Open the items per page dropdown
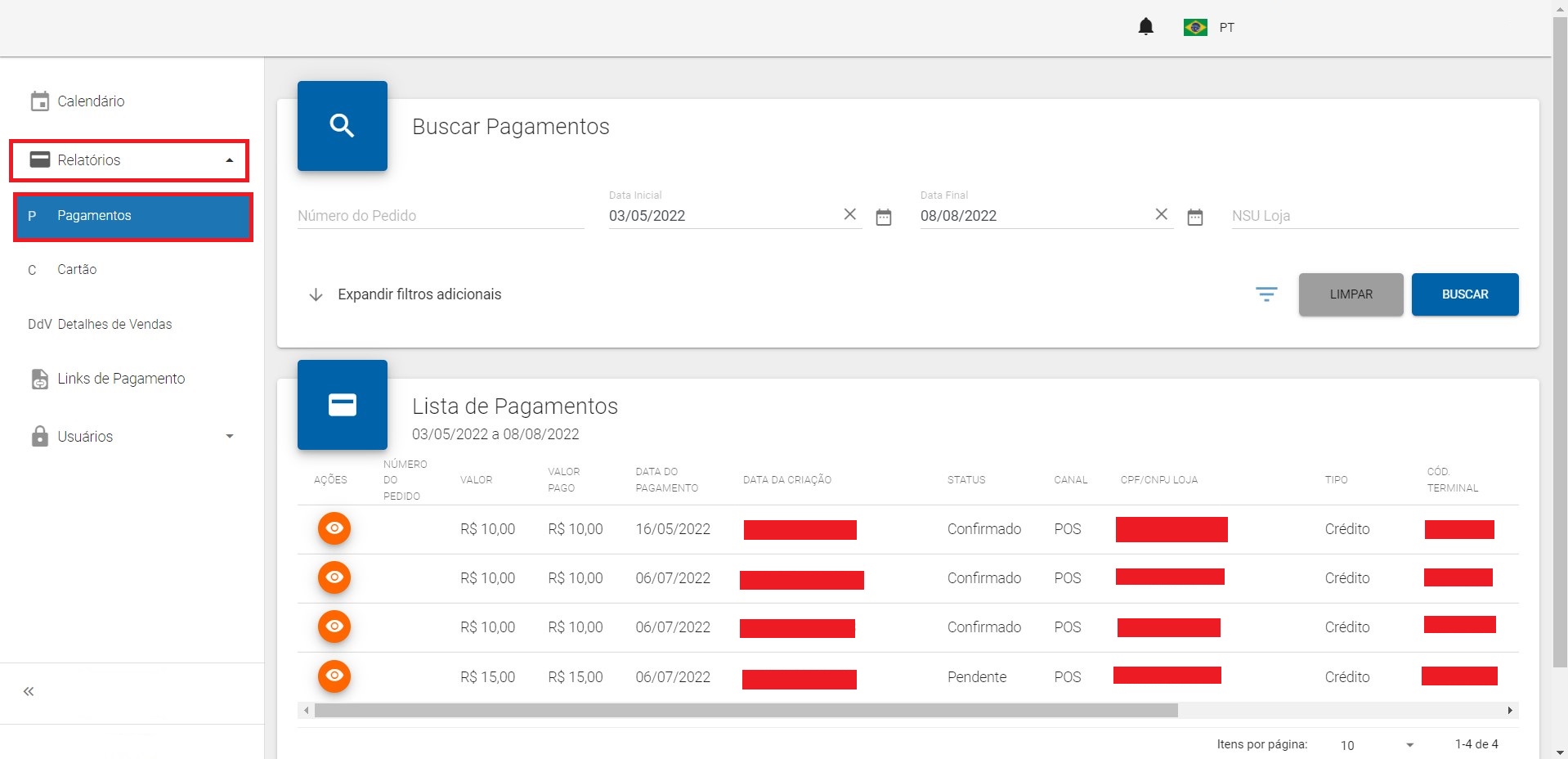 pos(1377,745)
